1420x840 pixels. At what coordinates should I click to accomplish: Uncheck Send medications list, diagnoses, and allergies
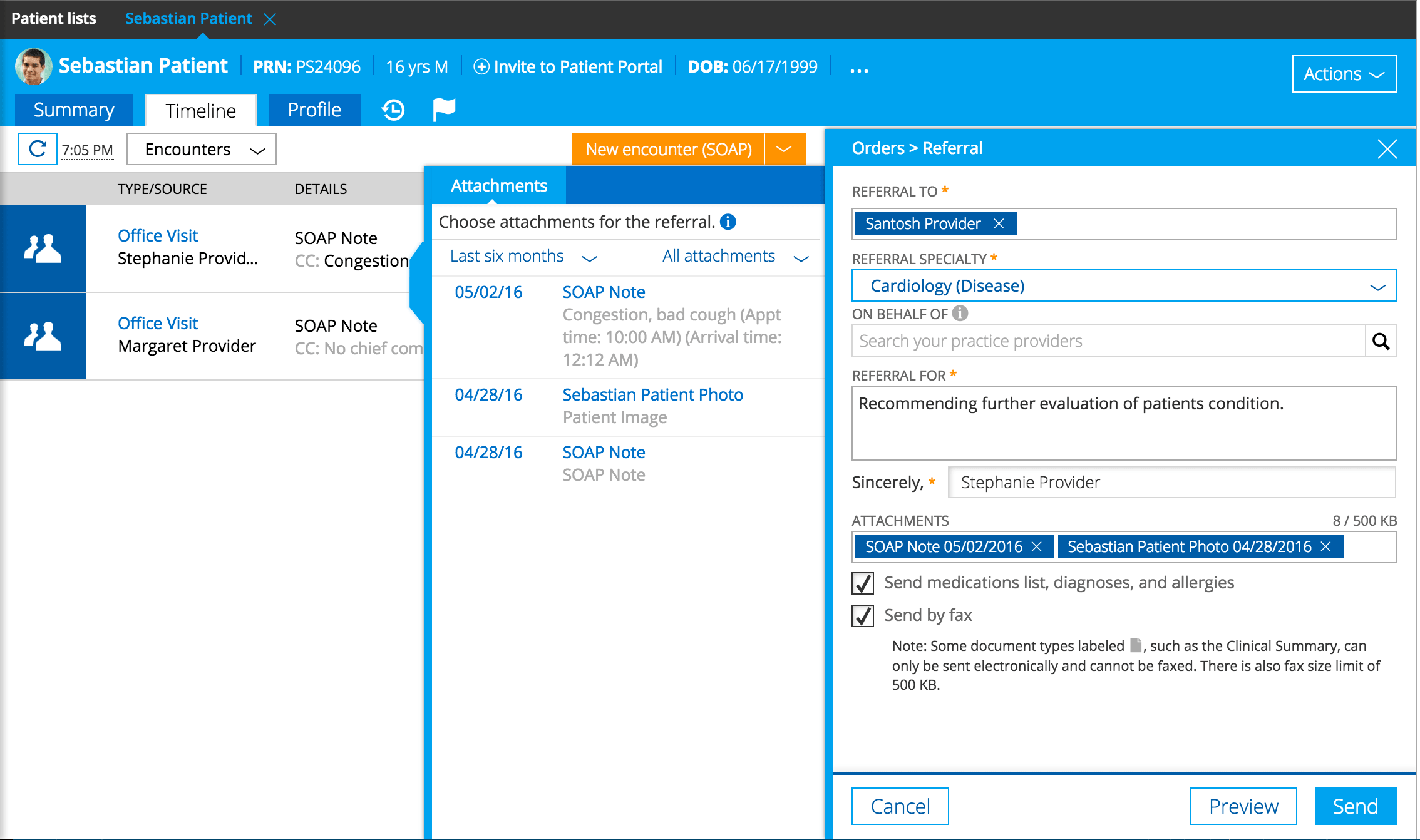pyautogui.click(x=863, y=583)
